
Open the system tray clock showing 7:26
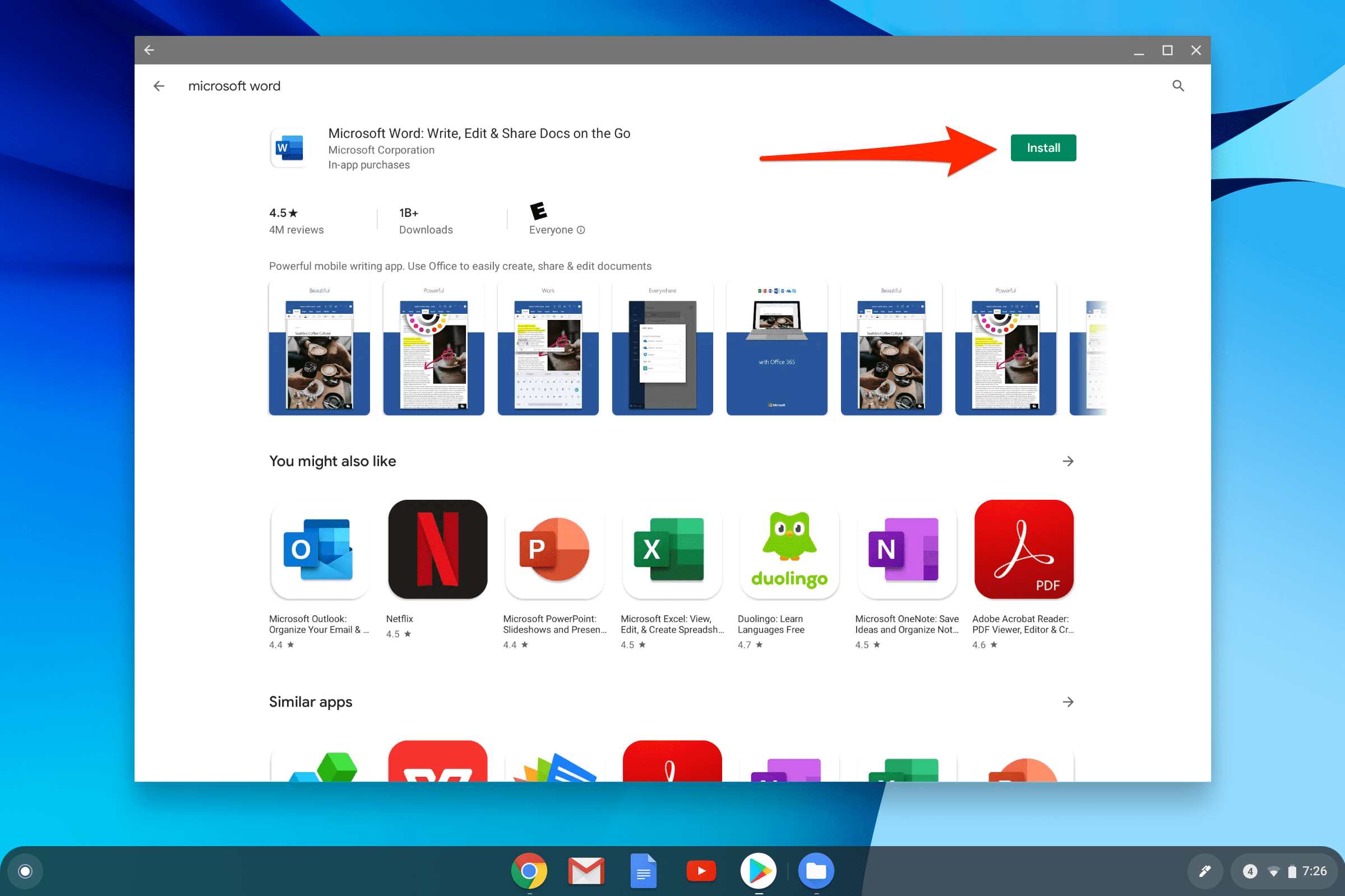point(1314,871)
